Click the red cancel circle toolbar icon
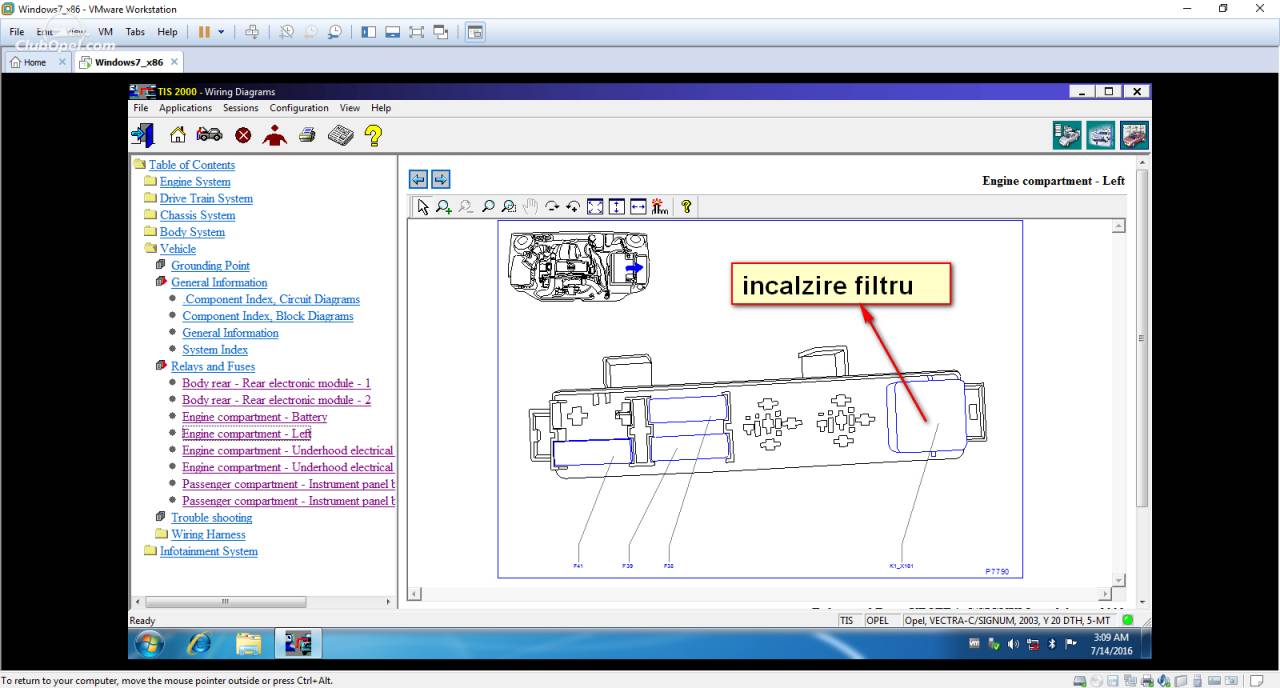Image resolution: width=1280 pixels, height=688 pixels. pos(243,135)
